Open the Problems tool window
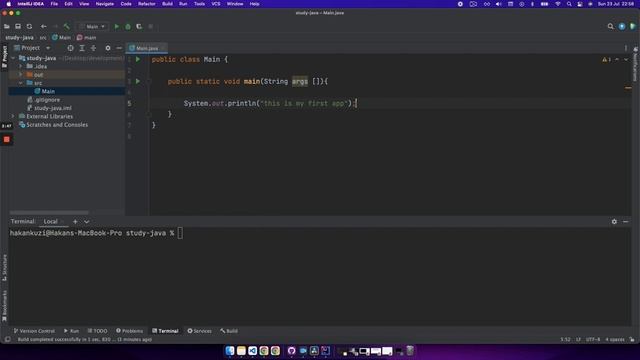The height and width of the screenshot is (360, 640). tap(130, 331)
